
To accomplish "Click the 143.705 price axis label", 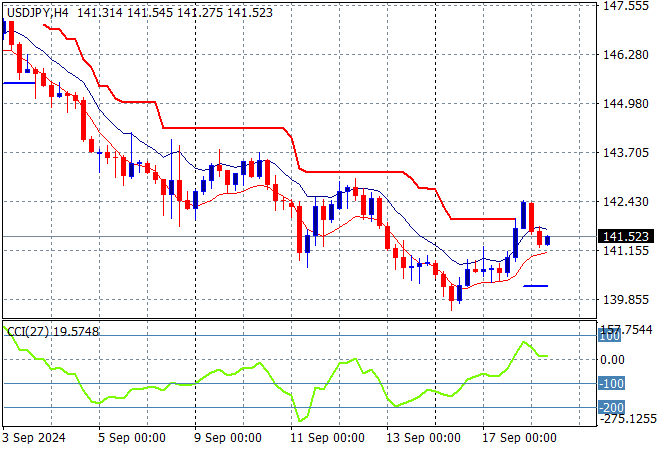I will tap(626, 152).
